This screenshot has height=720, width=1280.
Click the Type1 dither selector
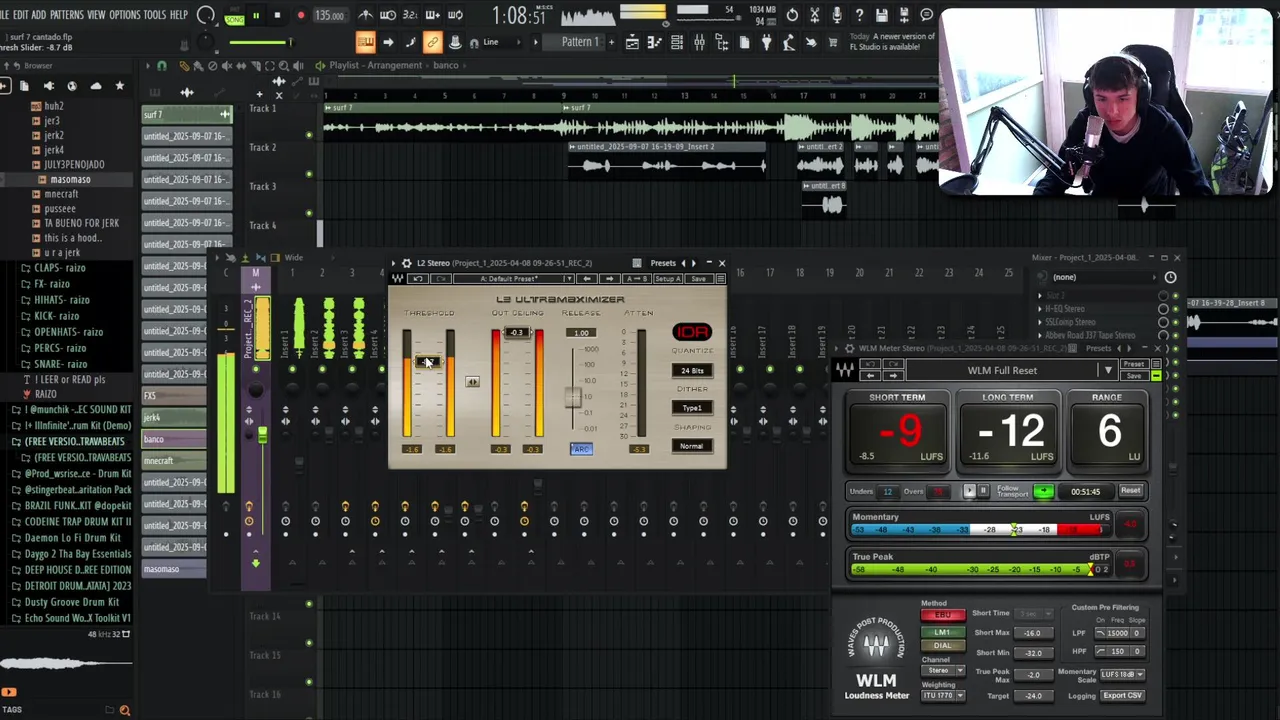(692, 408)
